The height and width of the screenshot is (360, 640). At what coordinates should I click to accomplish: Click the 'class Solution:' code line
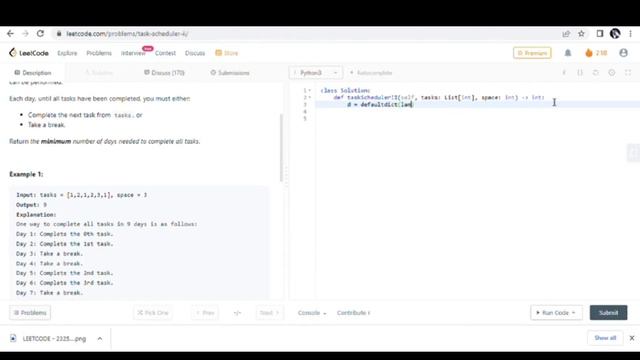pyautogui.click(x=345, y=91)
